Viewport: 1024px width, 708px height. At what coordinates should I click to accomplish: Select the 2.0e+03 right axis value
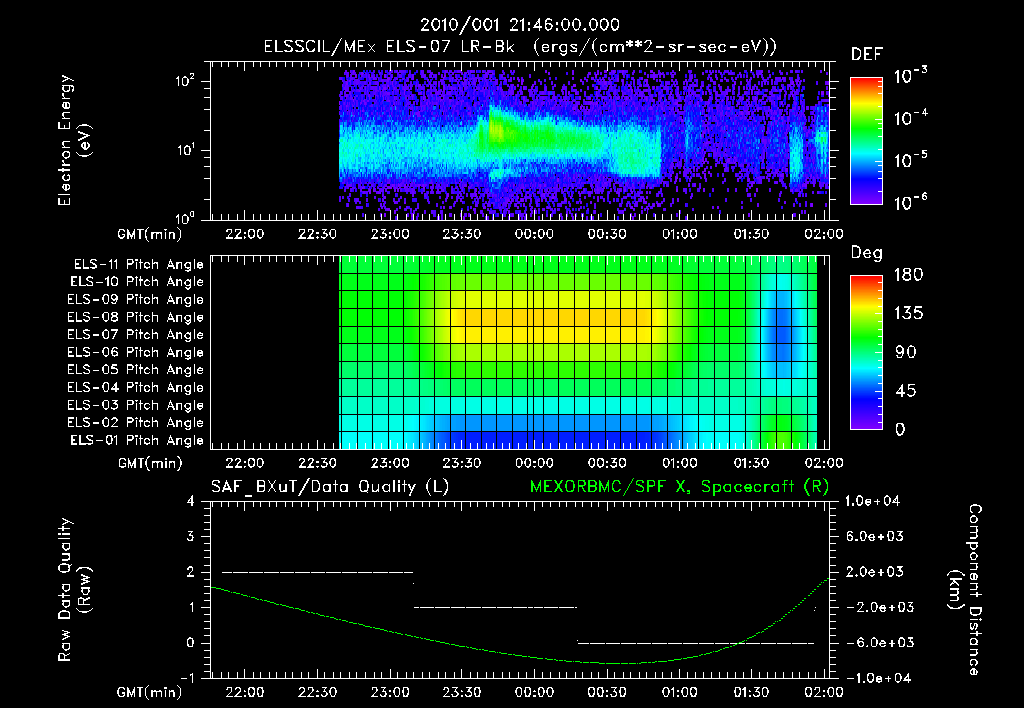pos(874,572)
